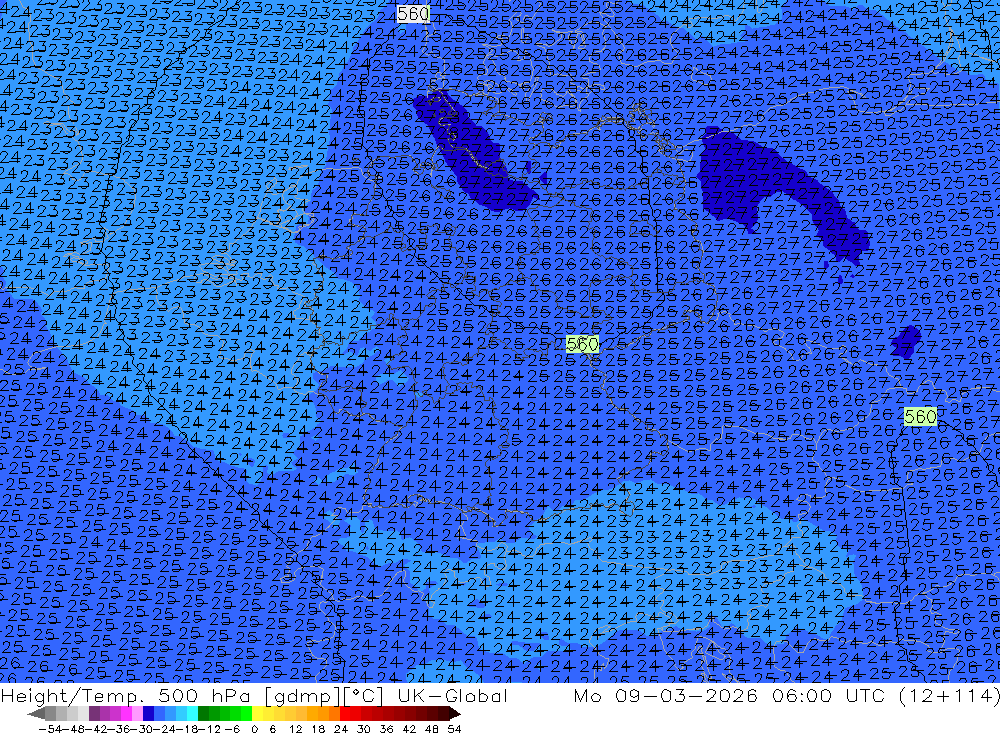This screenshot has width=1000, height=733.
Task: Click the 560 contour label on the map's right side
Action: click(920, 417)
